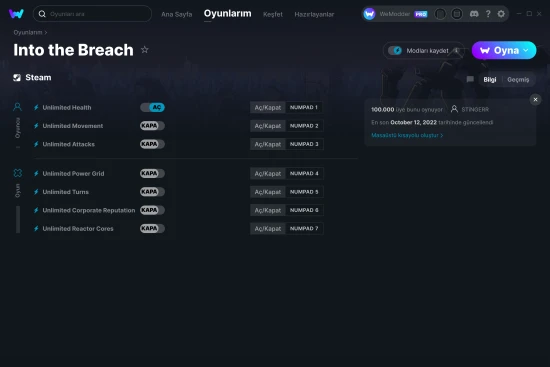The width and height of the screenshot is (550, 367).
Task: Open the Oyunlarım tab
Action: (x=227, y=14)
